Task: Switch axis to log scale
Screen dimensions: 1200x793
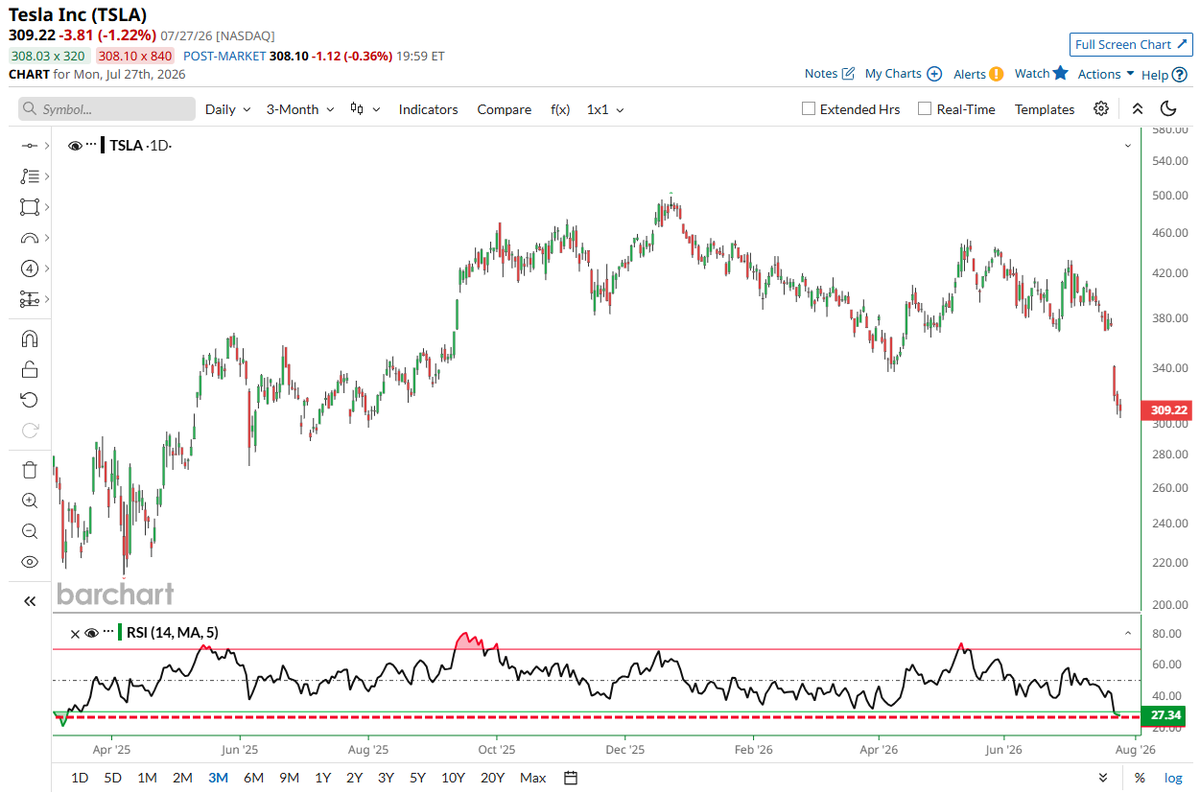Action: click(1173, 778)
